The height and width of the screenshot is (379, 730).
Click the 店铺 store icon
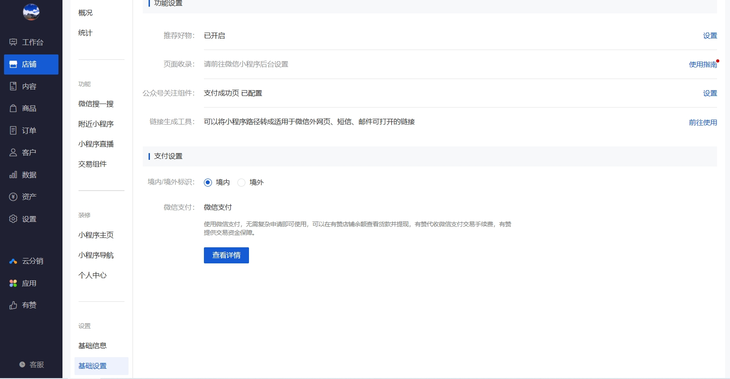13,64
